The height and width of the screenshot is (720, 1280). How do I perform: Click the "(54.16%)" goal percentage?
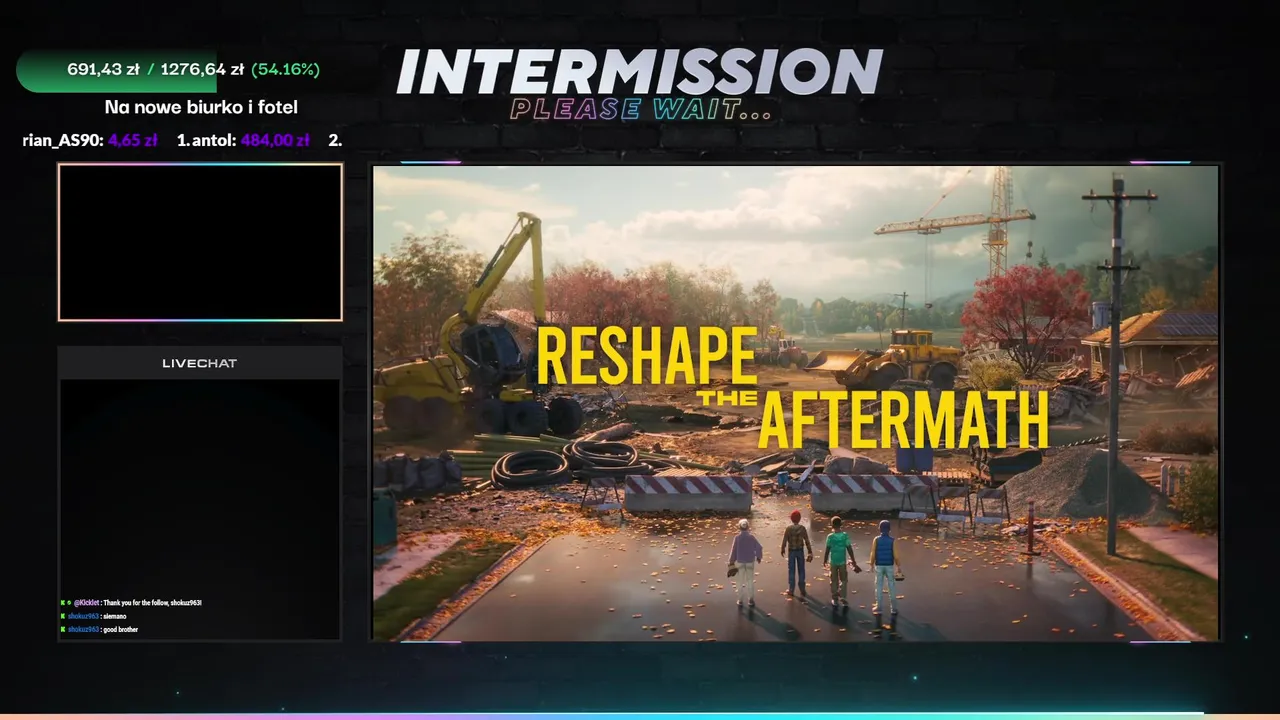(286, 70)
